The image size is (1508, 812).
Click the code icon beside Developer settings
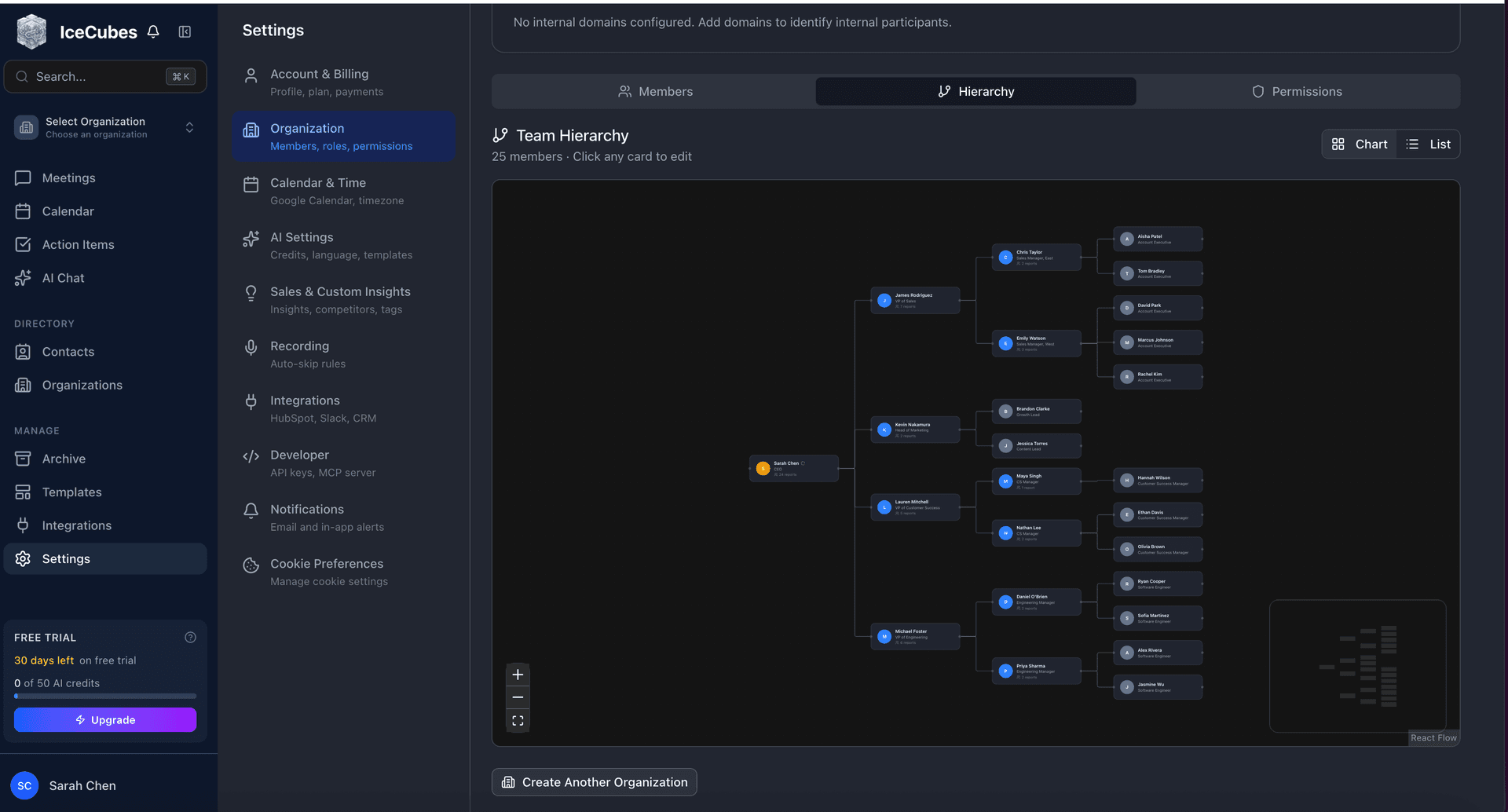click(251, 456)
